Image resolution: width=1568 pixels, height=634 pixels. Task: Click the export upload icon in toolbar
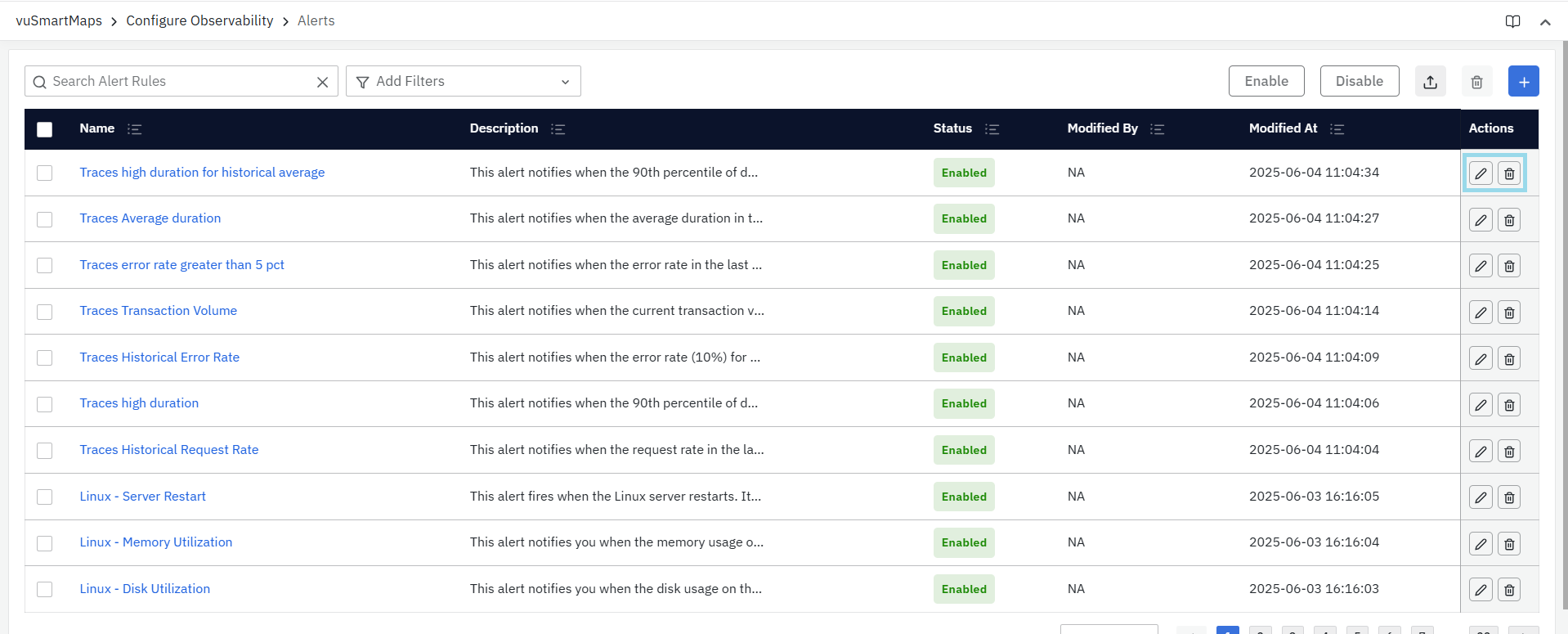click(x=1430, y=82)
